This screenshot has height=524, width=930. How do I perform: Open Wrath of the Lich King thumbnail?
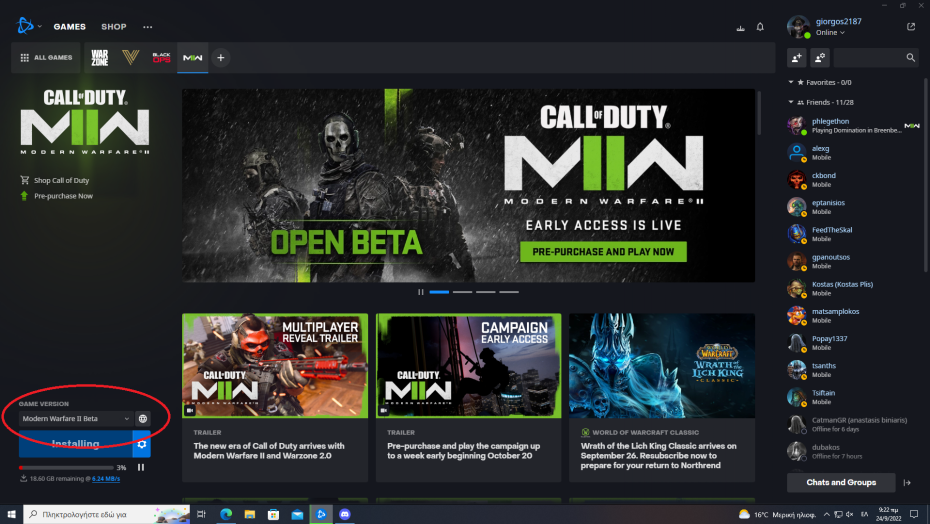coord(662,366)
